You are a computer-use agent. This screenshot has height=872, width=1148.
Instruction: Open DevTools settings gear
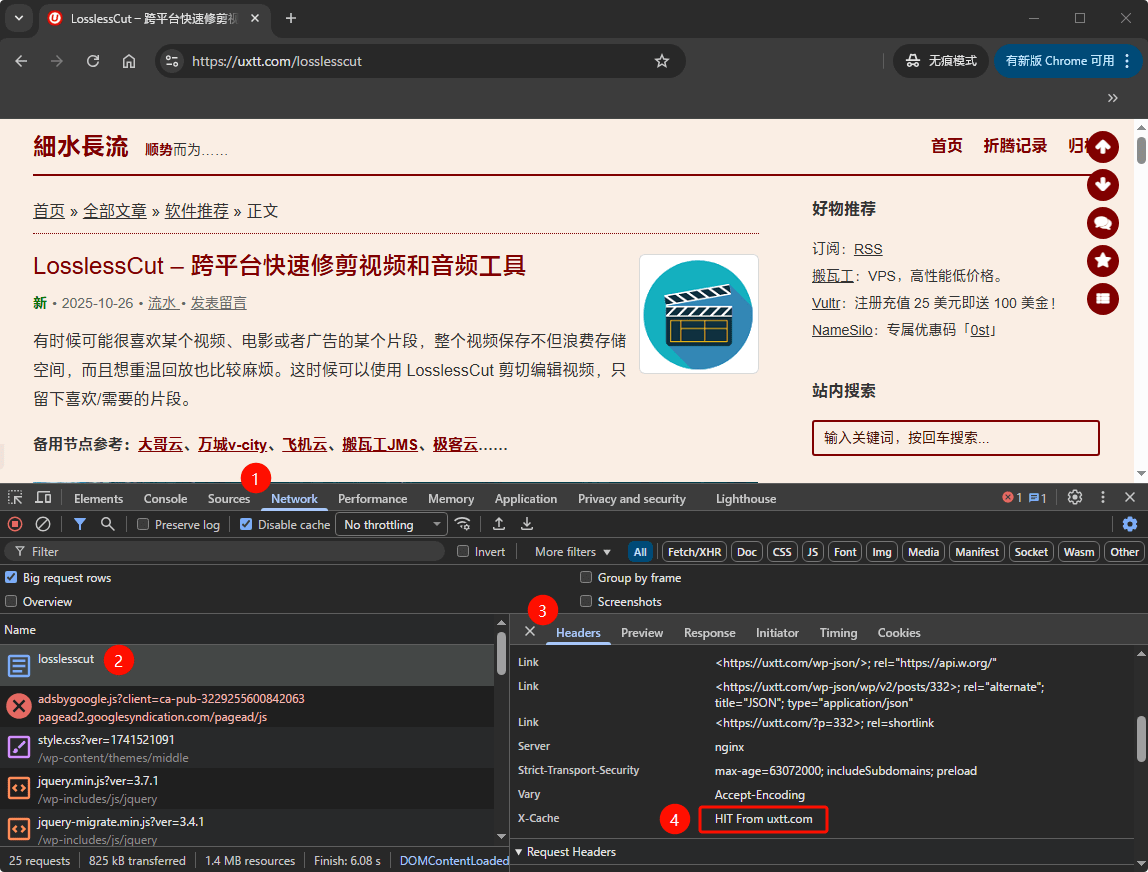pos(1075,498)
